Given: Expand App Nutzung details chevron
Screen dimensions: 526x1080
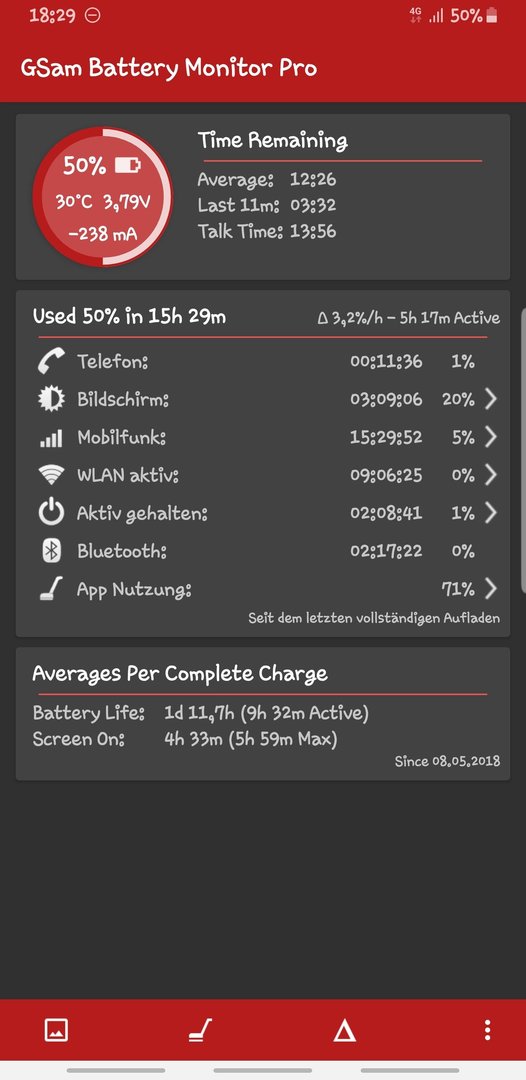Looking at the screenshot, I should [x=490, y=589].
